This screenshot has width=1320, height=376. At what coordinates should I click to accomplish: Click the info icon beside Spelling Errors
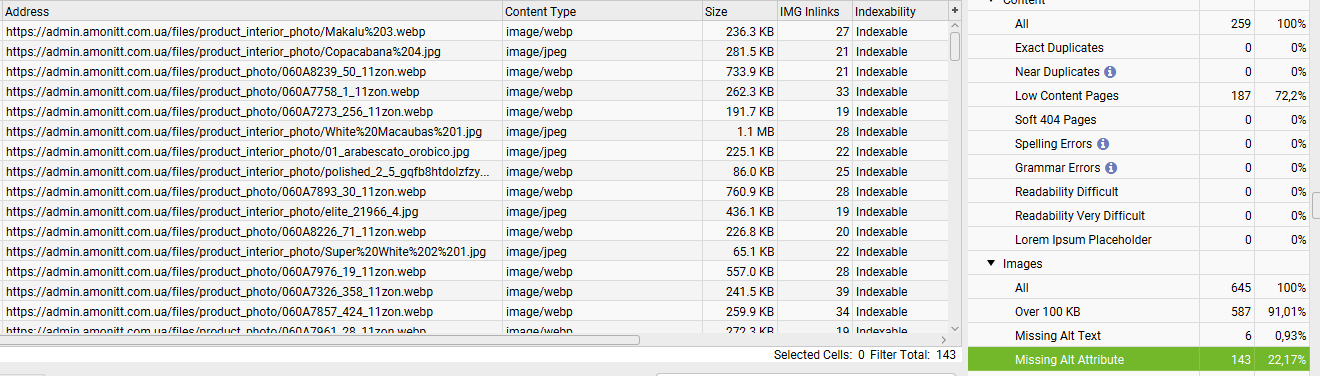(1103, 144)
